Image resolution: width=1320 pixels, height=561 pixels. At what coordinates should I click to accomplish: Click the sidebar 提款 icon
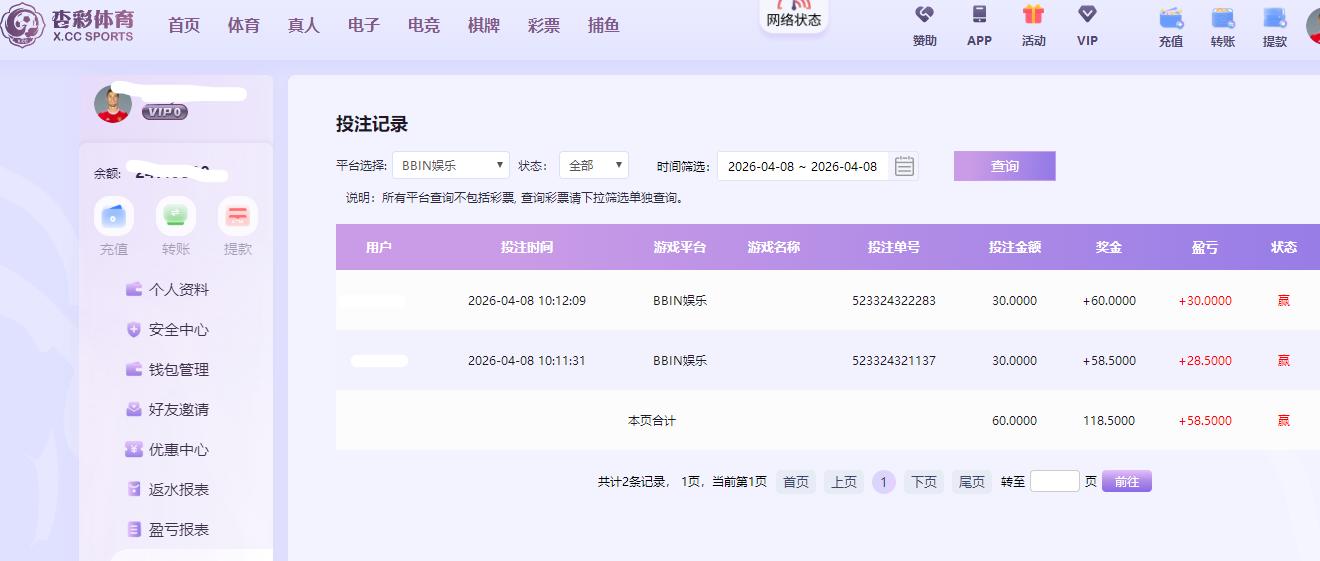tap(238, 216)
